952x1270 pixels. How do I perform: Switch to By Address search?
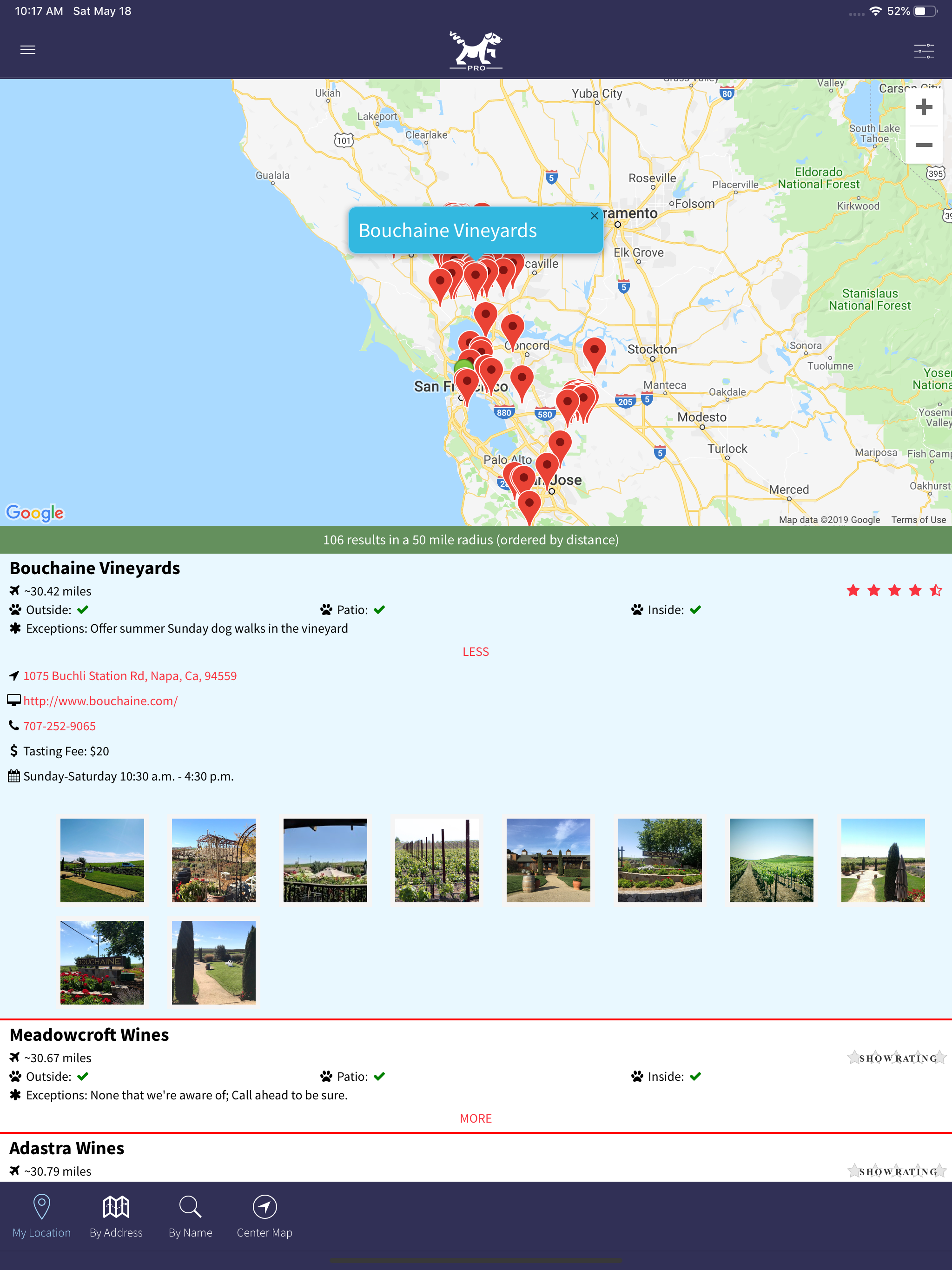point(116,1216)
